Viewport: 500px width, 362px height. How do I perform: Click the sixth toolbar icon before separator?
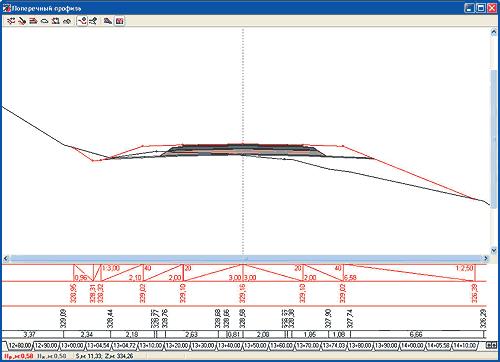pos(67,21)
